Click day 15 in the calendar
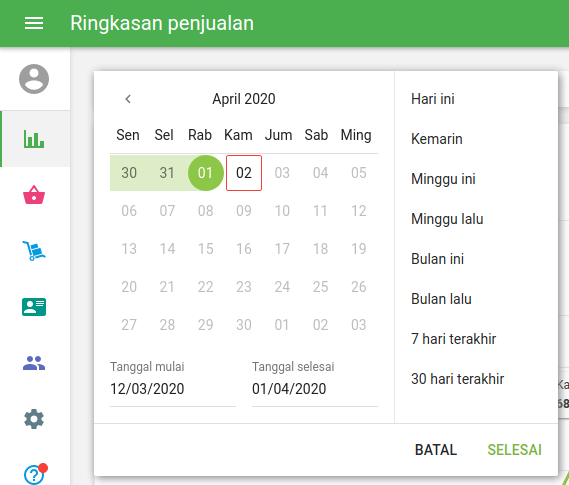 coord(205,249)
